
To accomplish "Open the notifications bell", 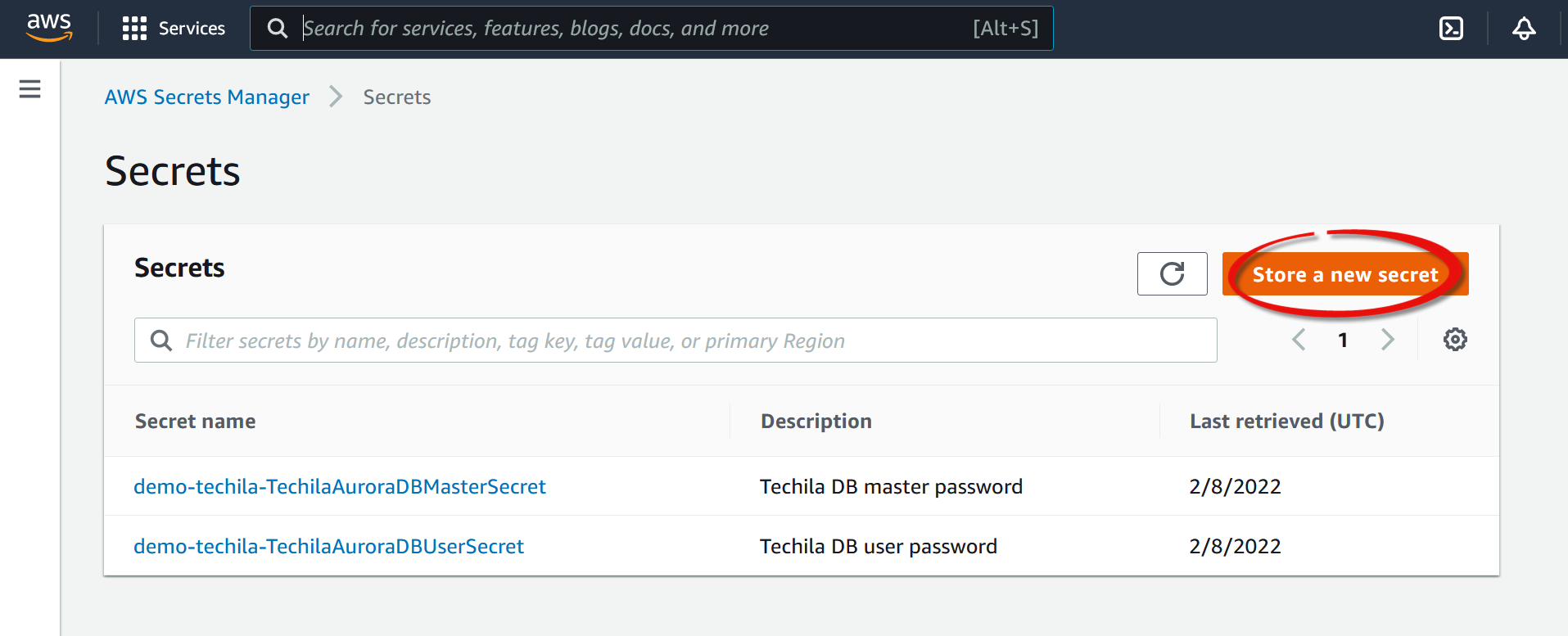I will pos(1523,29).
